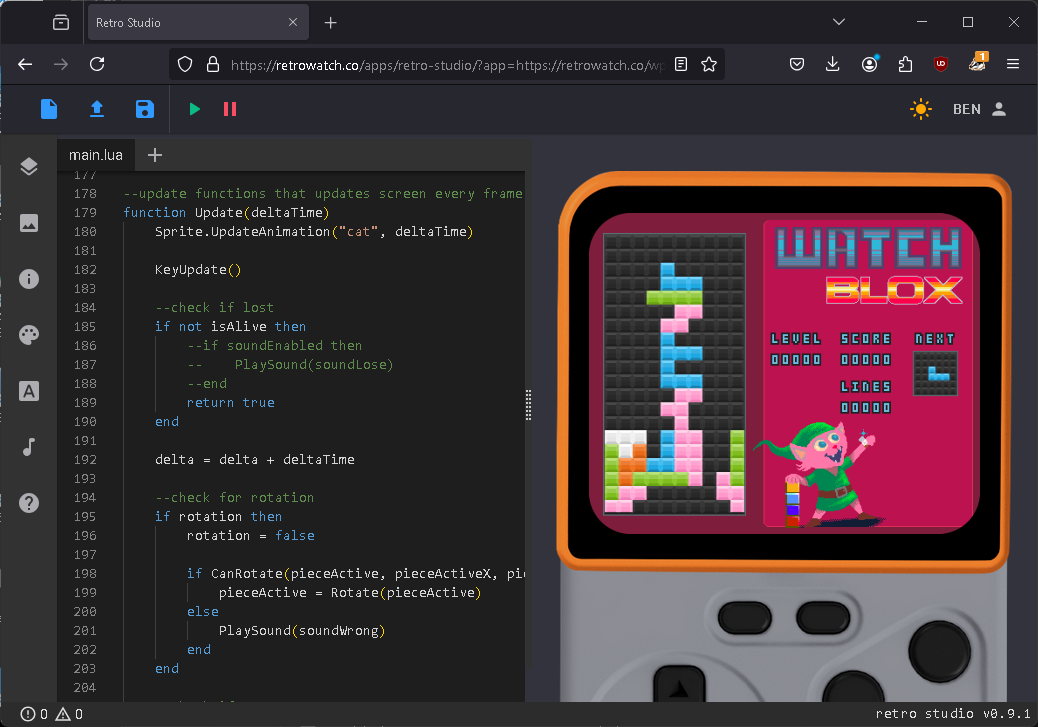This screenshot has height=727, width=1038.
Task: Open the help question mark icon
Action: click(x=29, y=503)
